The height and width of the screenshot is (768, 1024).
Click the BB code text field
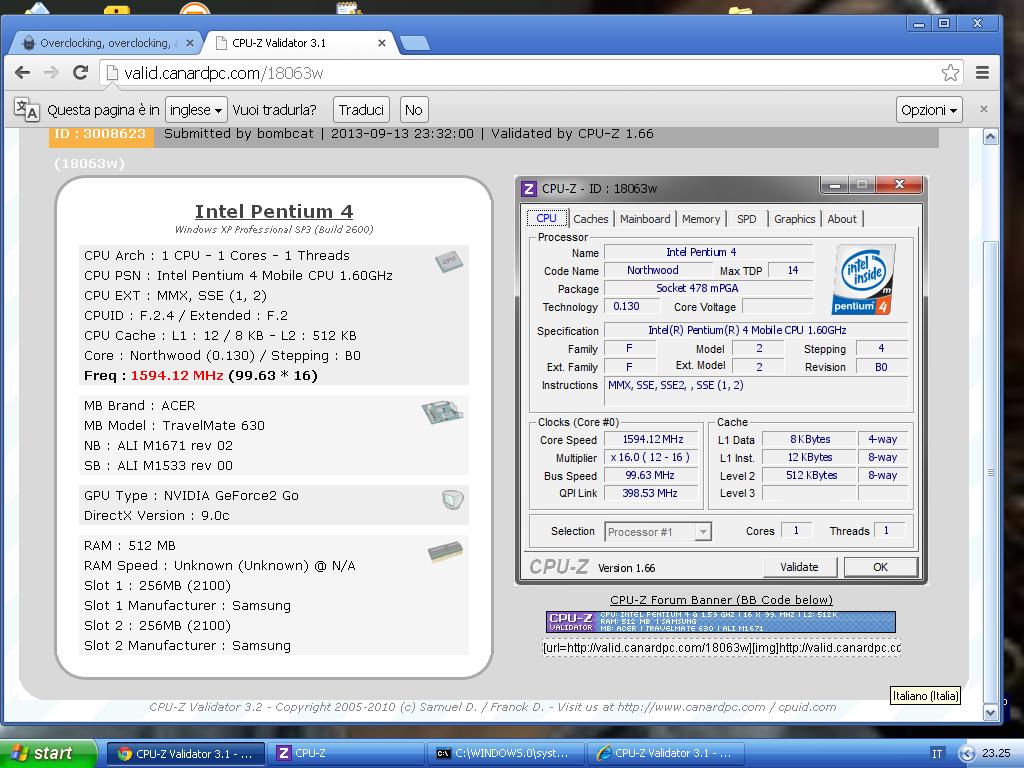point(722,648)
